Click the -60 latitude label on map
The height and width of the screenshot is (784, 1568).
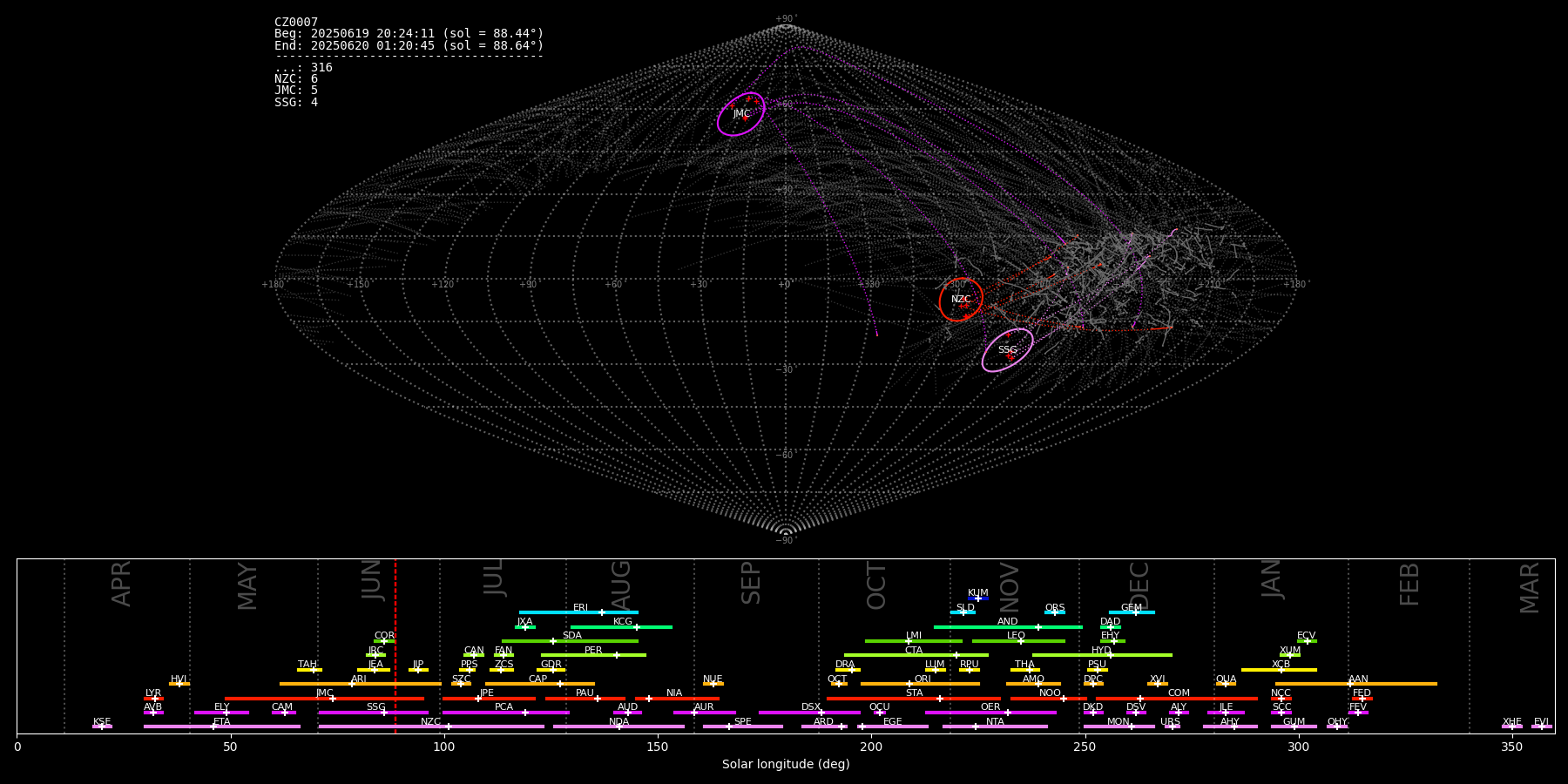tap(785, 456)
